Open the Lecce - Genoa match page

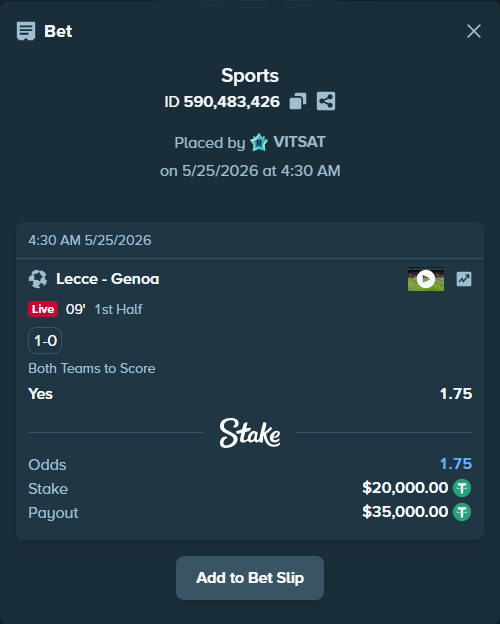pyautogui.click(x=107, y=279)
